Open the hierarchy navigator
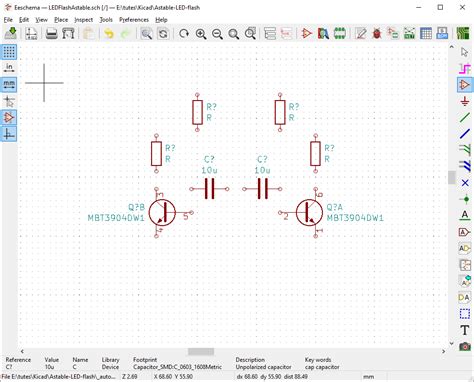Screen dimensions: 474x382 (x=270, y=33)
